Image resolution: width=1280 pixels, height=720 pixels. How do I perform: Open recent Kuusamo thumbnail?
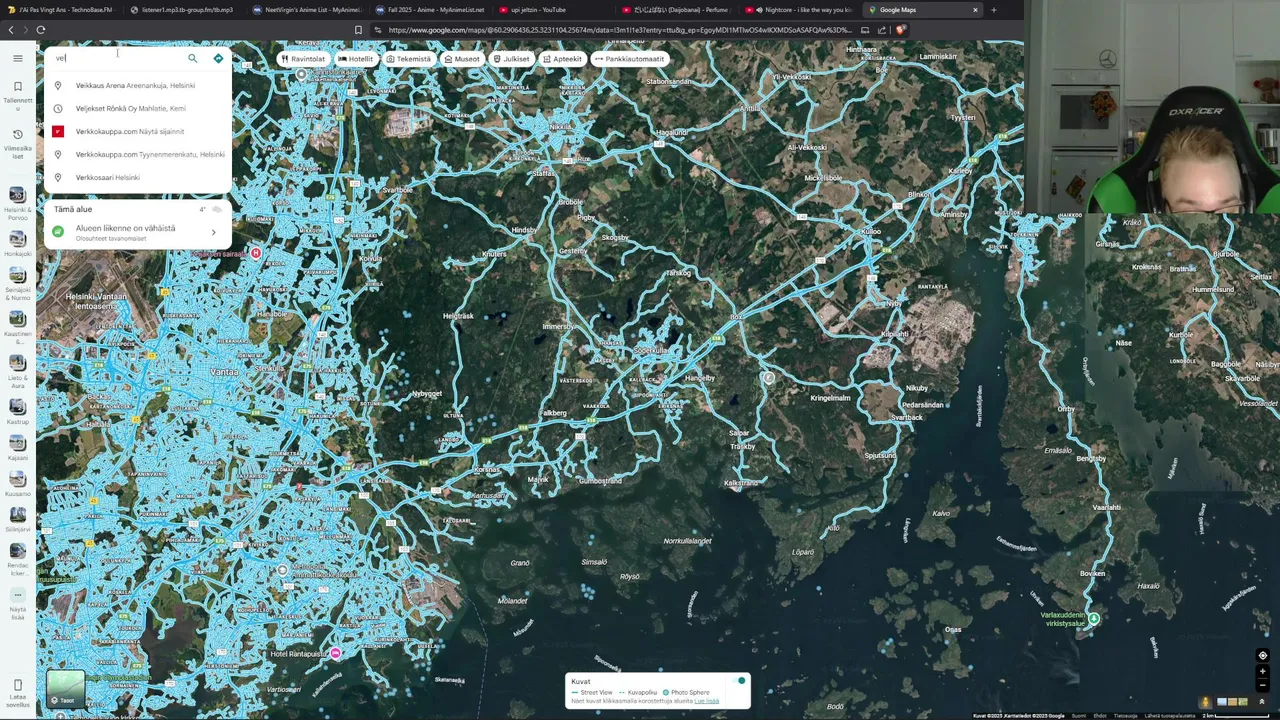[x=17, y=479]
